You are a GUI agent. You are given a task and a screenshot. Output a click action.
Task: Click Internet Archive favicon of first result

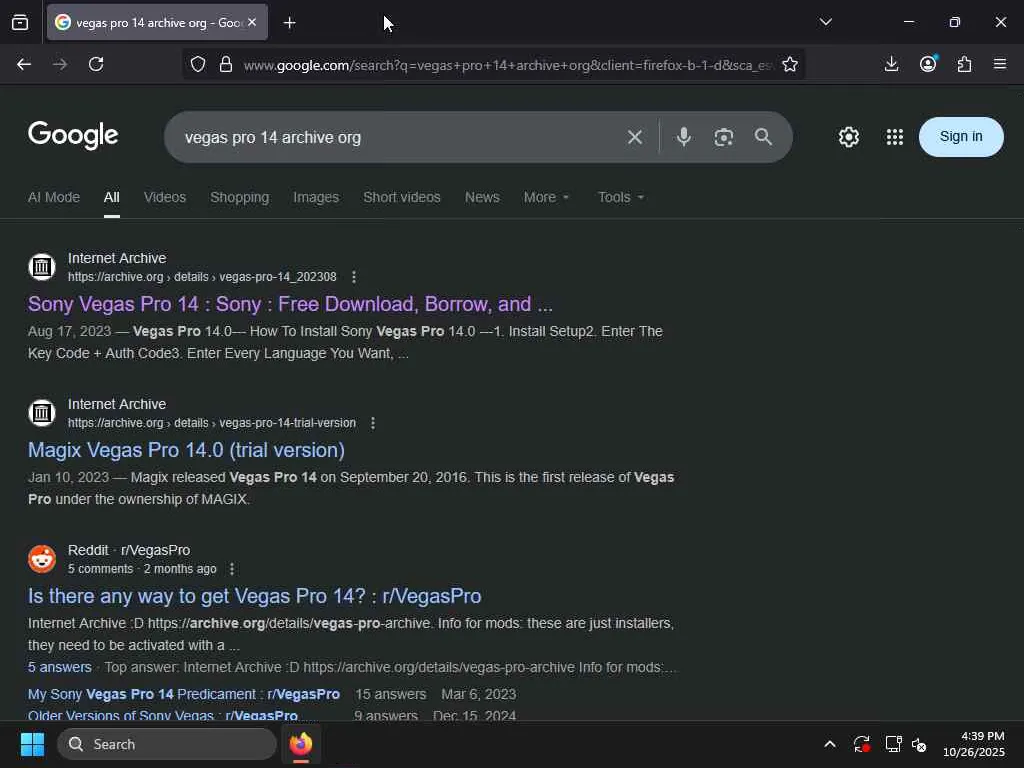pos(42,266)
